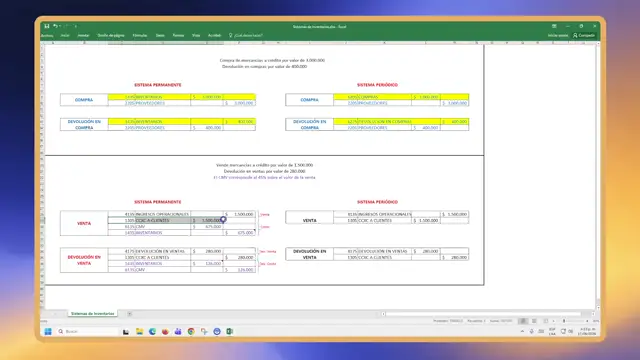Select yellow DEVOLUCION EN COMPRAS cell
The width and height of the screenshot is (640, 360).
(x=384, y=122)
